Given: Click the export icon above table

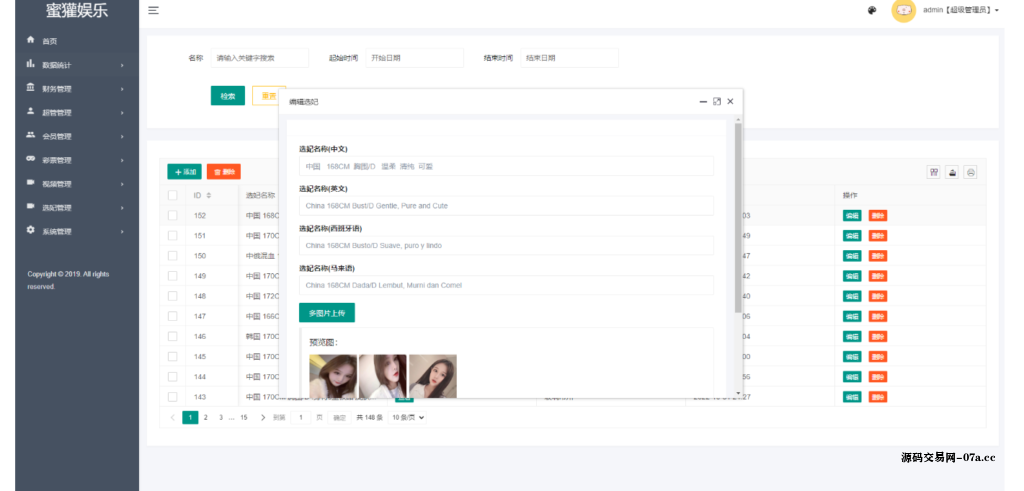Looking at the screenshot, I should [952, 172].
